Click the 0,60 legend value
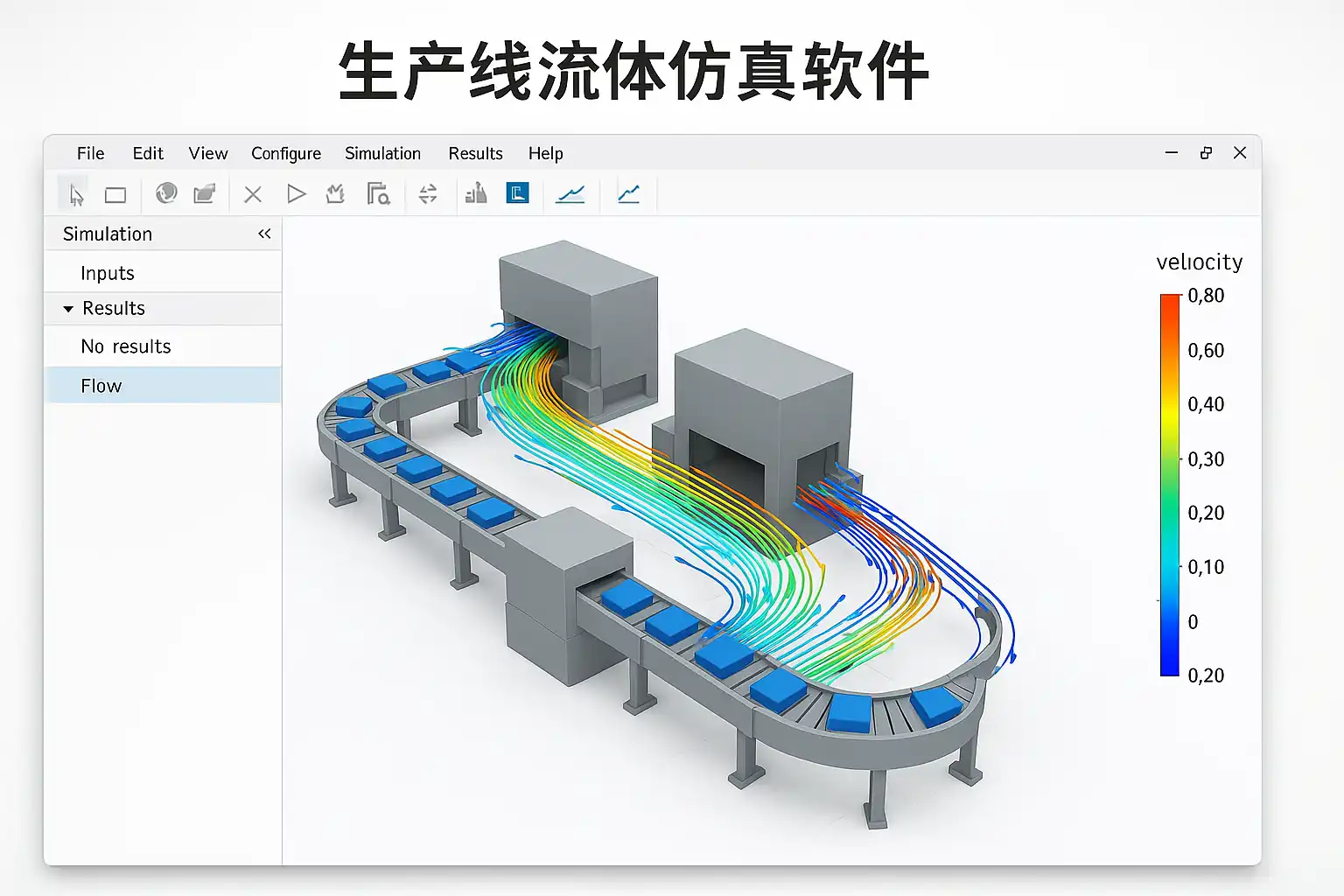Image resolution: width=1344 pixels, height=896 pixels. point(1206,351)
